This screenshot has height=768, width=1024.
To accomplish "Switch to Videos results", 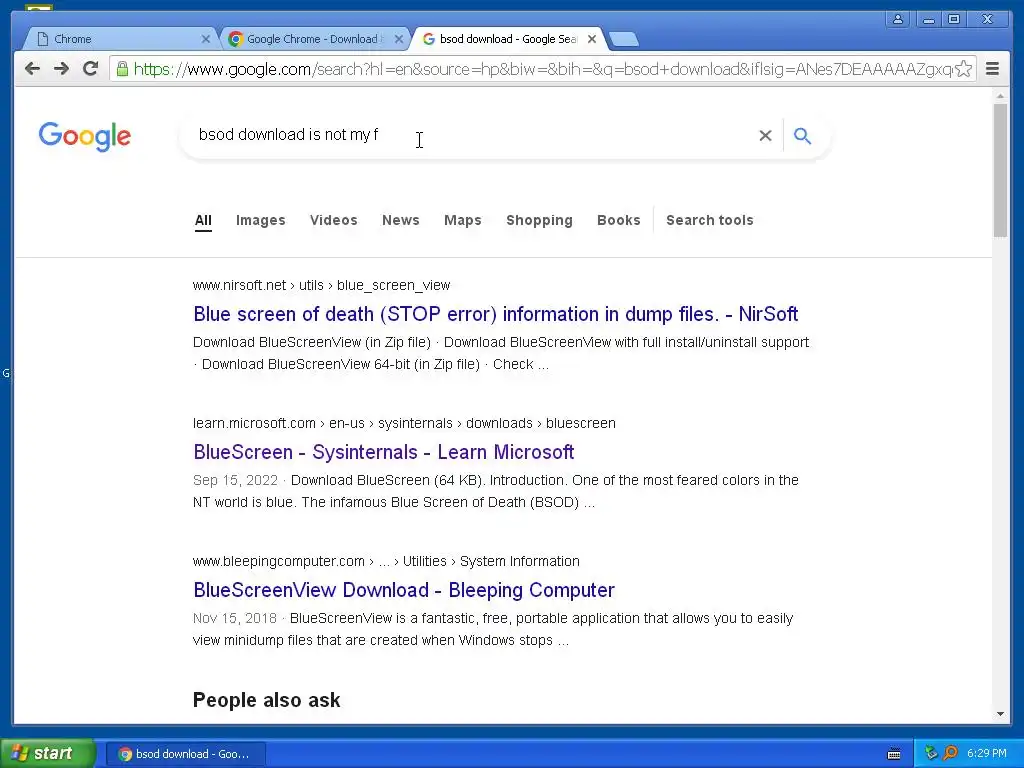I will click(334, 220).
